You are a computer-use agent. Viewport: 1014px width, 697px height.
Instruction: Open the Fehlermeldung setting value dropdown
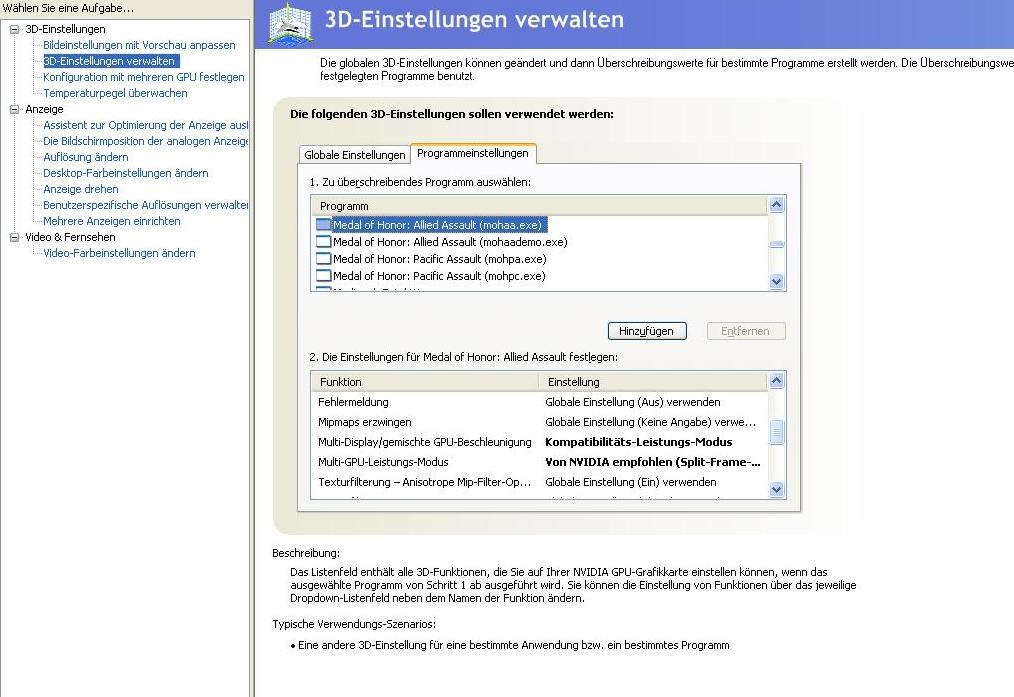click(x=632, y=402)
